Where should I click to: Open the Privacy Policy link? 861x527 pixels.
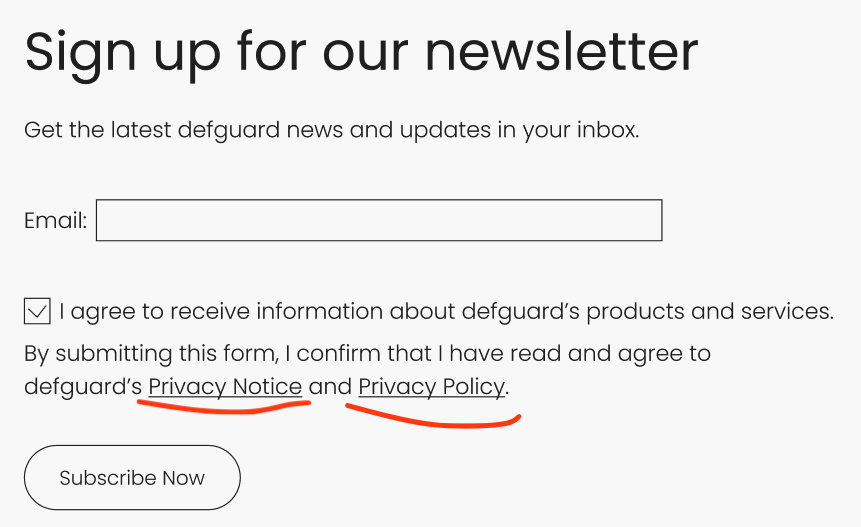[432, 387]
